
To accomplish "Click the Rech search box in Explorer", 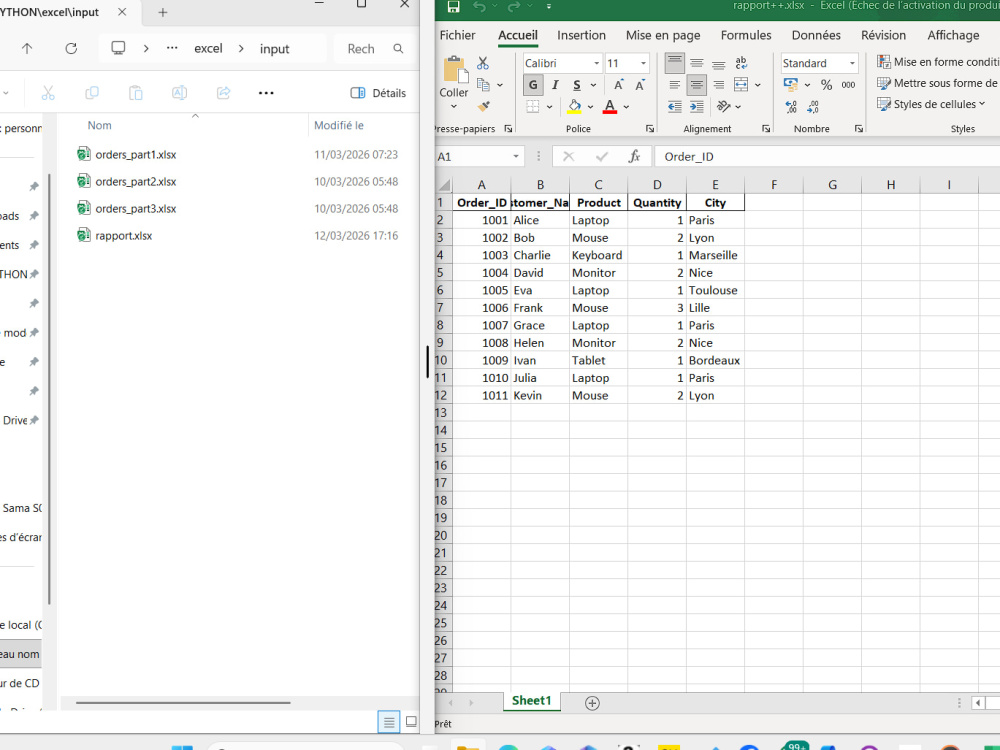I will point(374,48).
